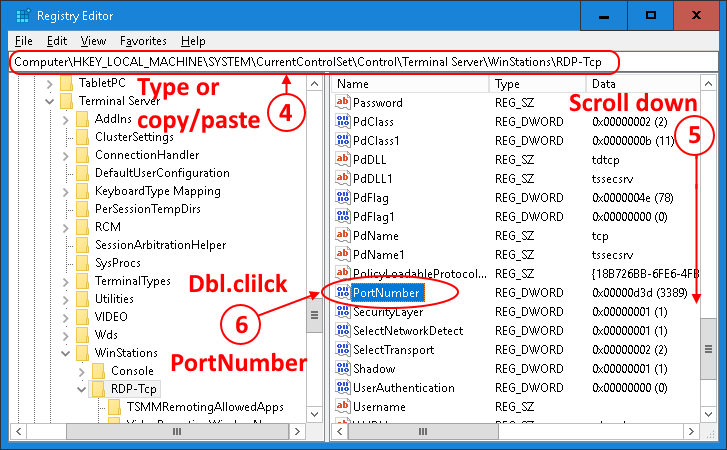This screenshot has height=450, width=727.
Task: Click the PdDLL1 string value icon
Action: tap(343, 178)
